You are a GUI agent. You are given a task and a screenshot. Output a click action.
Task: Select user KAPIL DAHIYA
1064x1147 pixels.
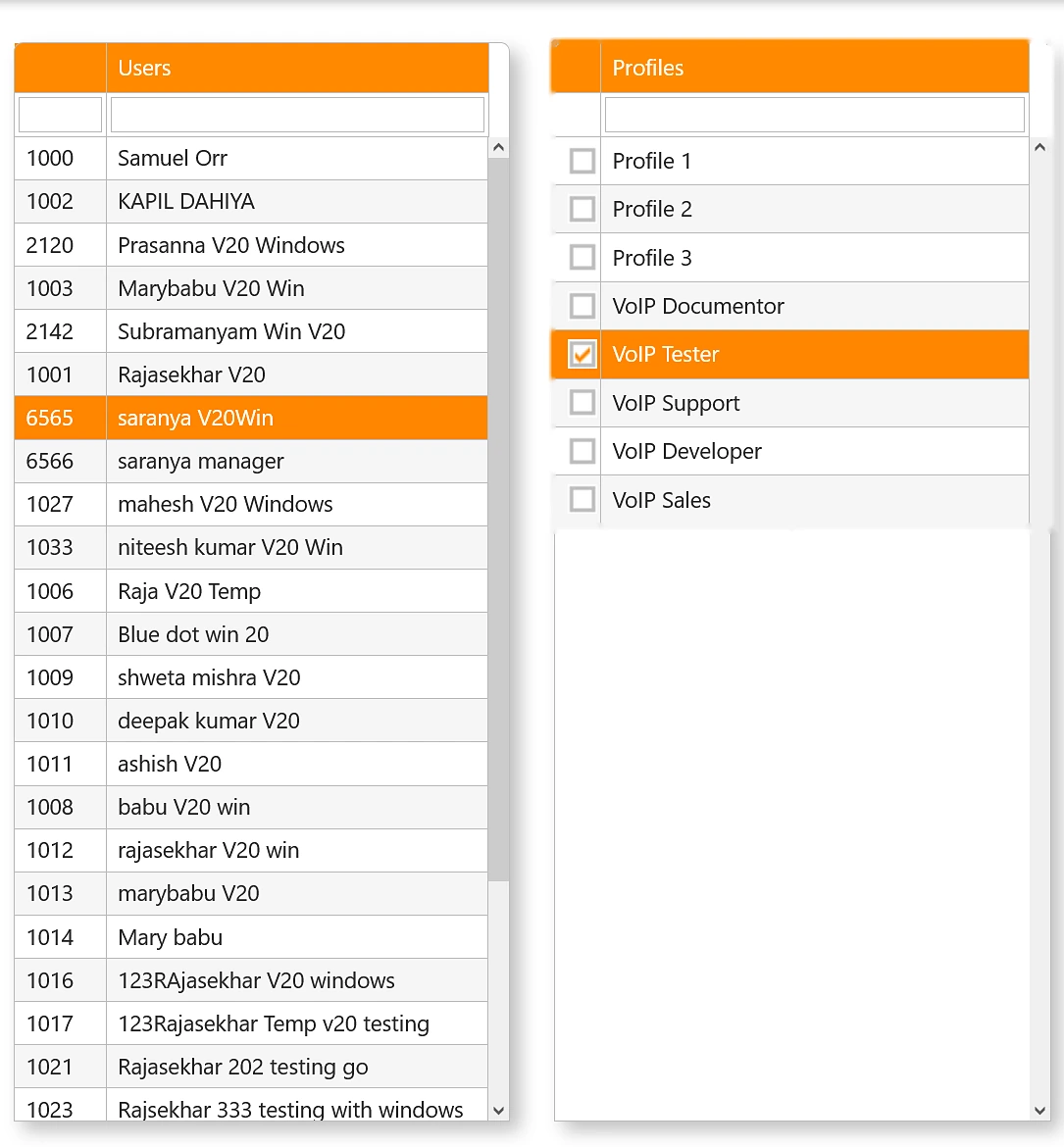[x=251, y=201]
